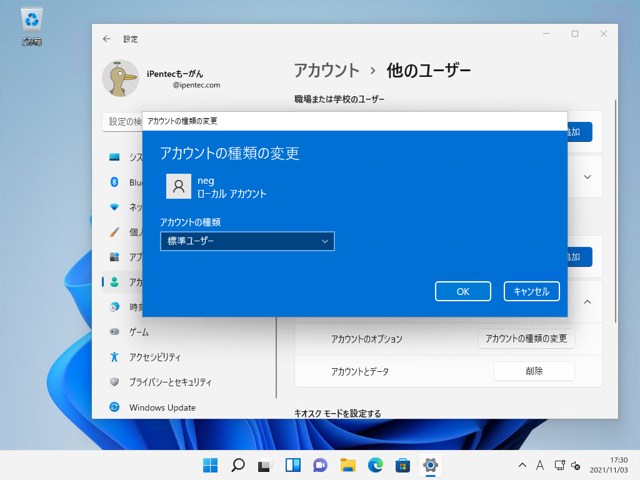Open the アクセシビリティ sidebar item
The image size is (640, 480).
pos(155,357)
